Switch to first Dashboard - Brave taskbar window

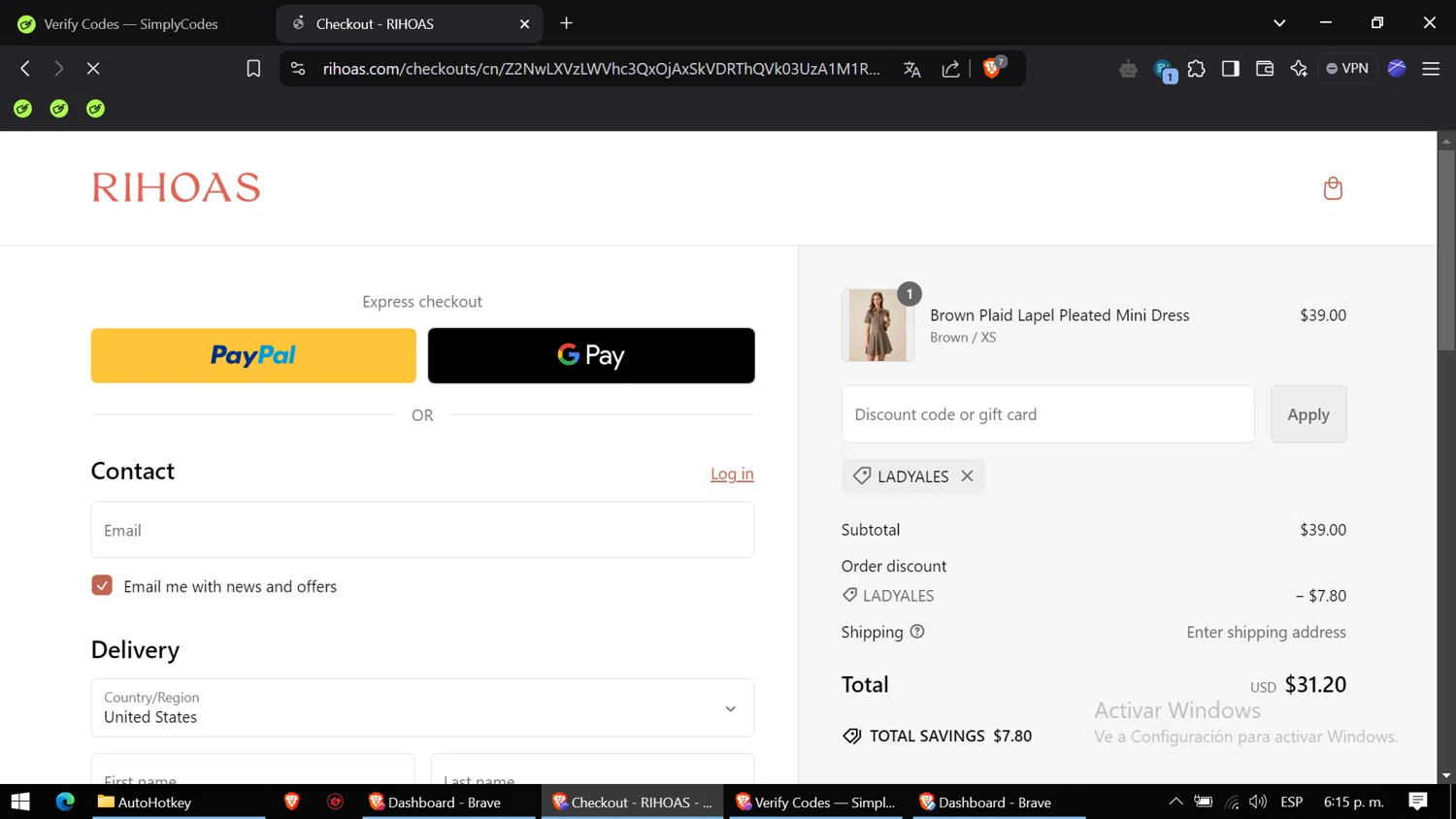[x=448, y=802]
